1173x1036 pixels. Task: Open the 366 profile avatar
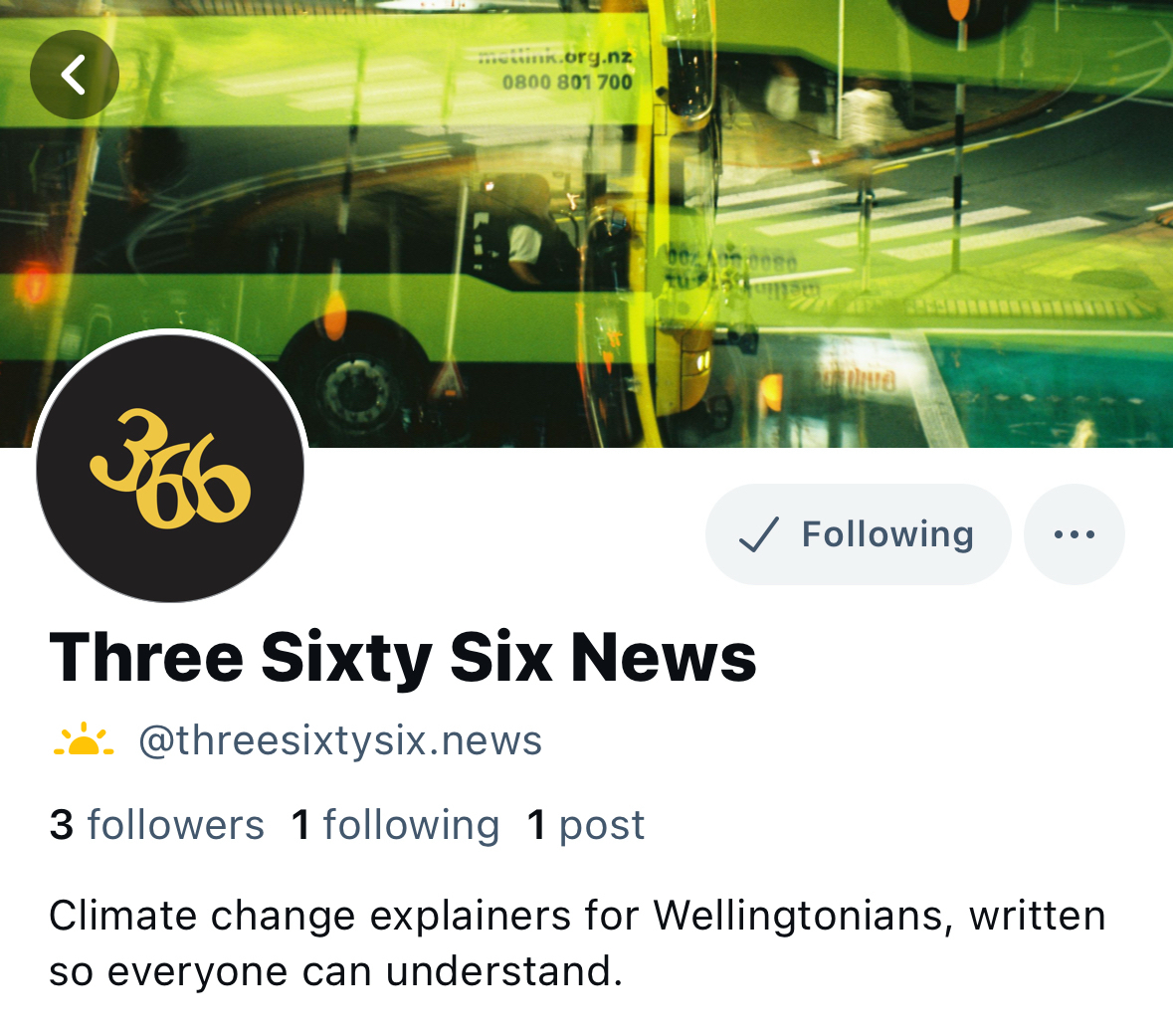(x=170, y=468)
